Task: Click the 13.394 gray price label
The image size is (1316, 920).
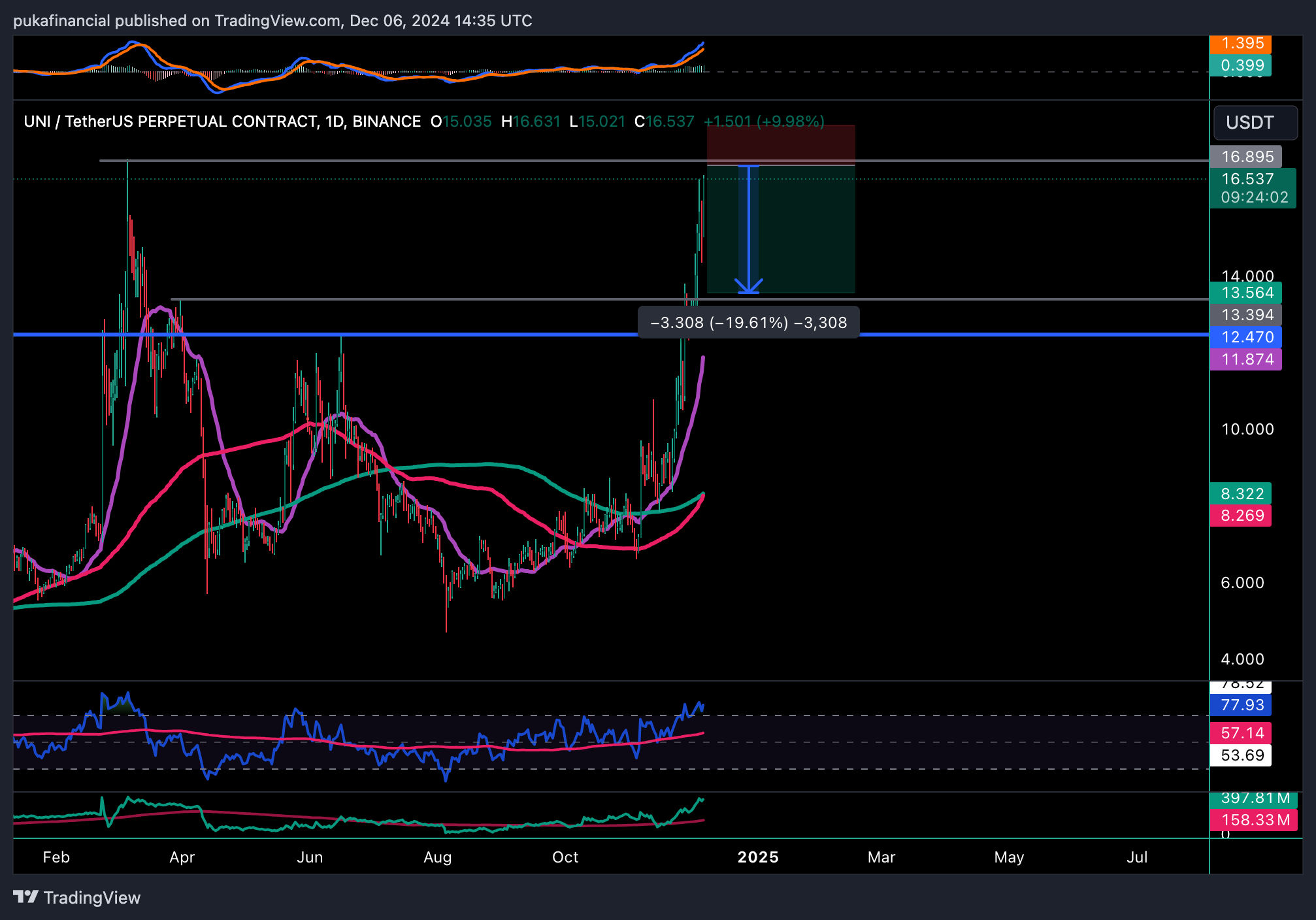Action: (1245, 315)
